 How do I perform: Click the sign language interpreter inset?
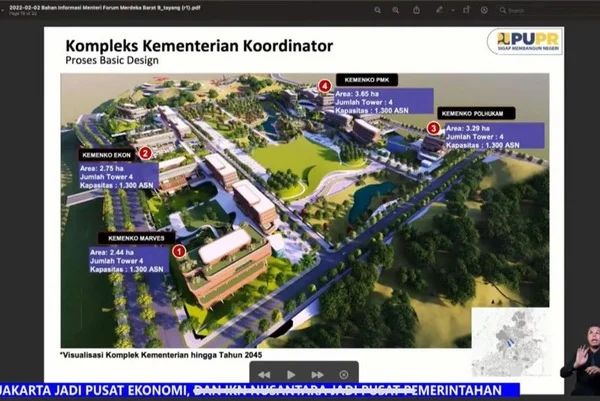pos(581,360)
